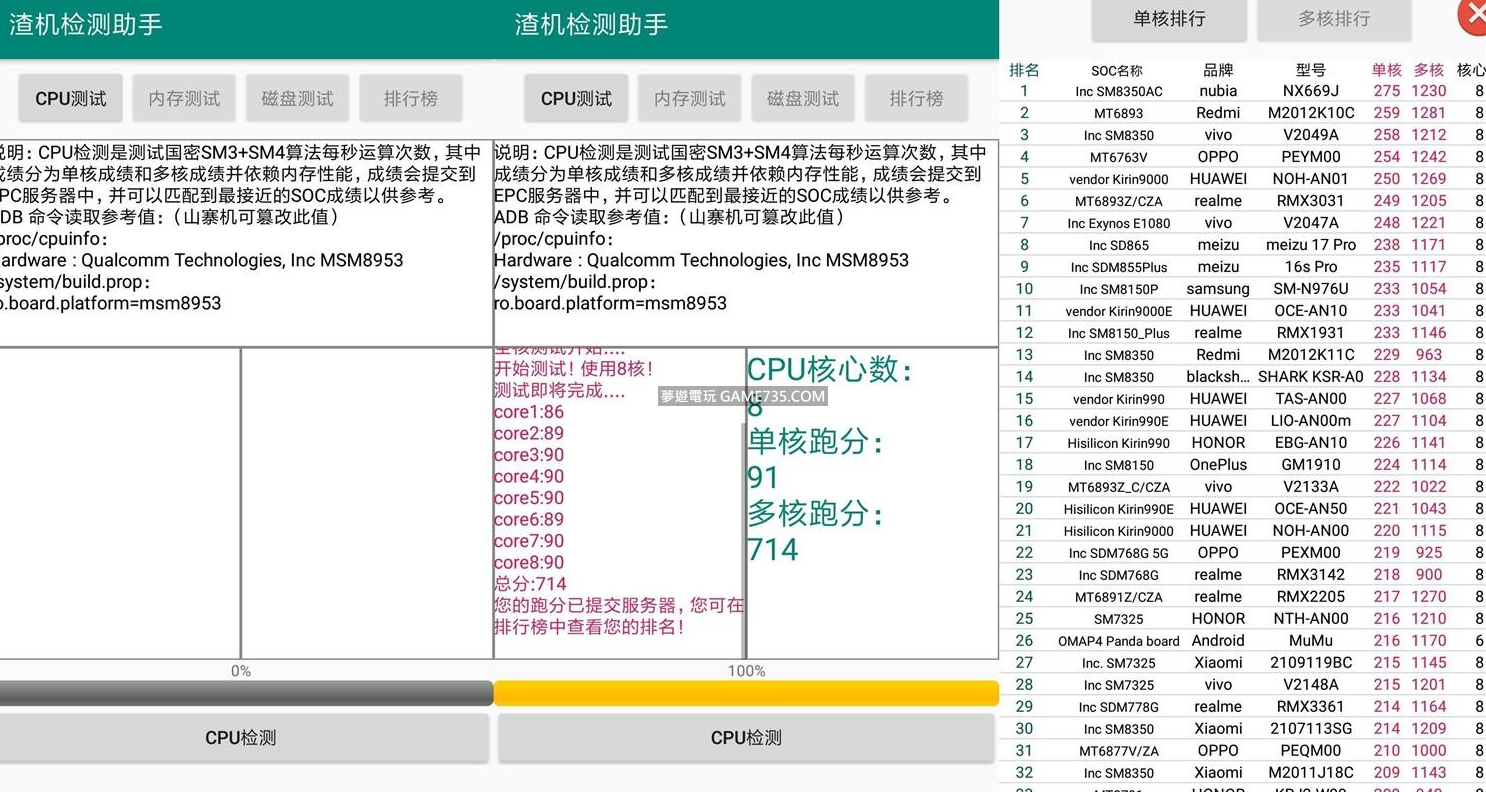
Task: Open 磁盘测试 in the middle panel
Action: [803, 98]
